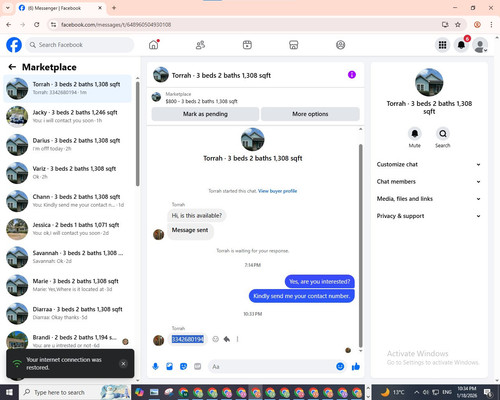This screenshot has width=500, height=400.
Task: React to the phone number message
Action: pos(216,339)
